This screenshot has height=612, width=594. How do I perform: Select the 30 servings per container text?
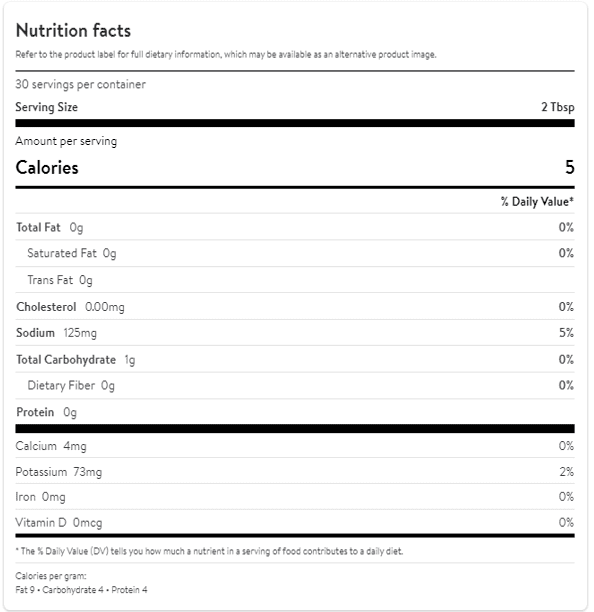point(80,84)
